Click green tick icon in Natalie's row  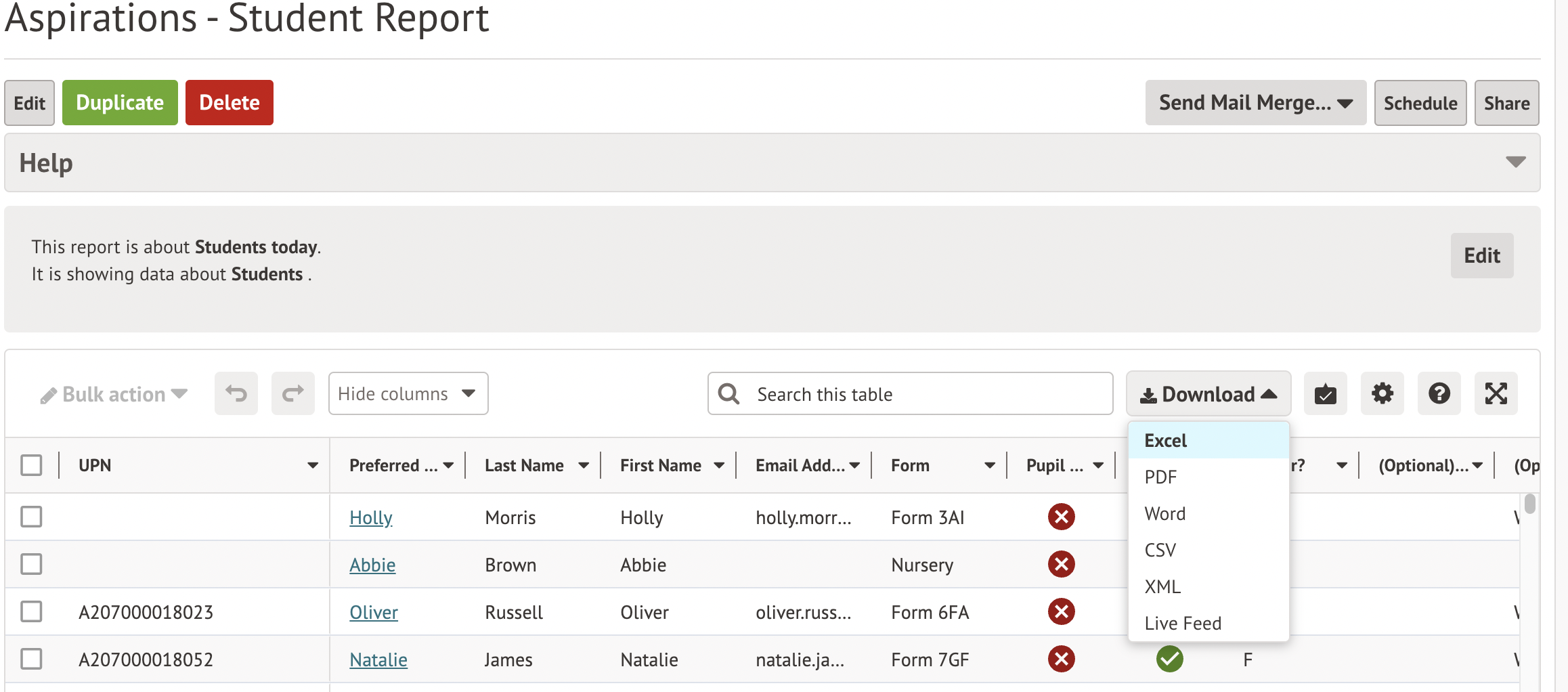pyautogui.click(x=1169, y=659)
